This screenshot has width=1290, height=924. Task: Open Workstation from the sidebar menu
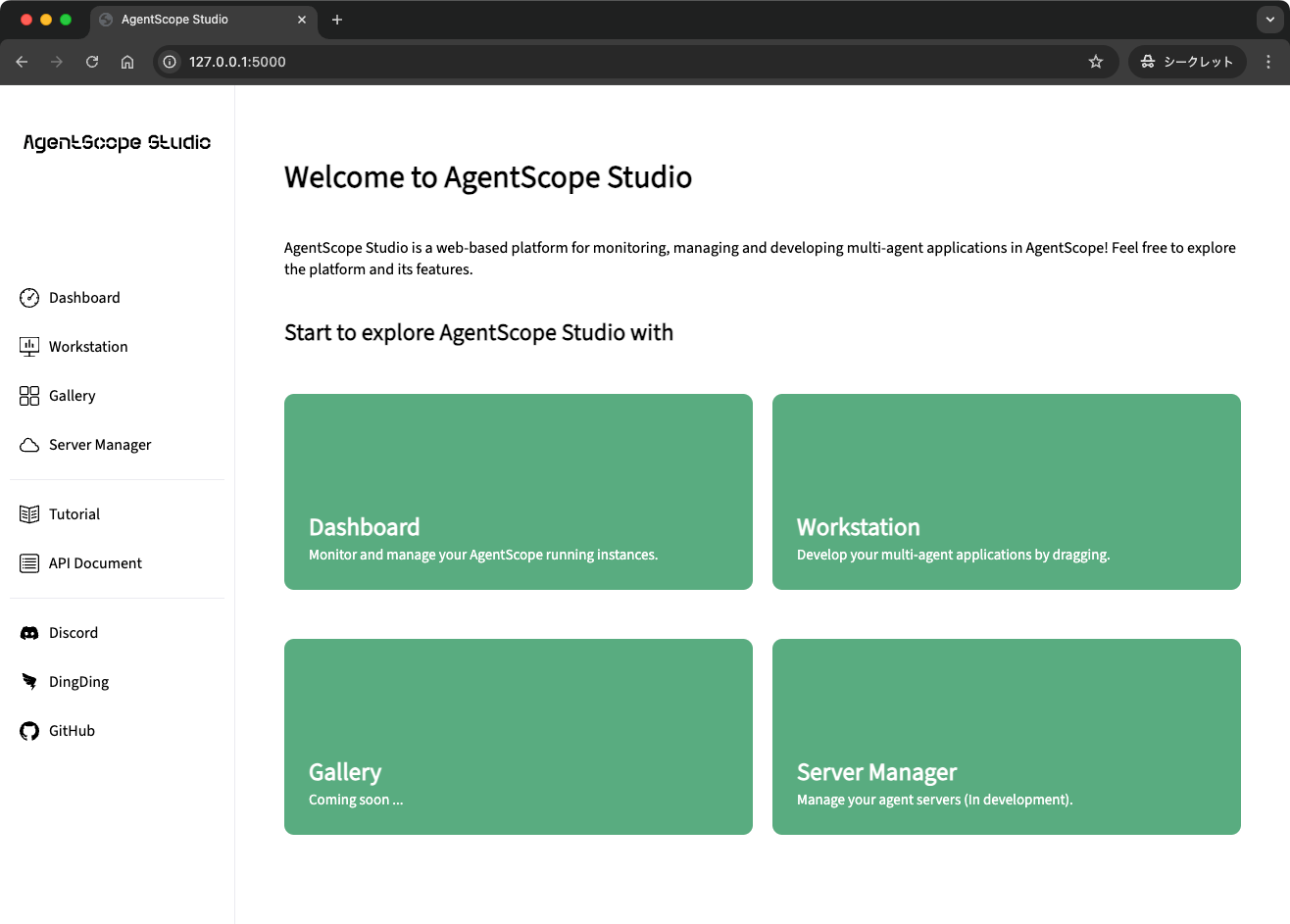click(x=88, y=347)
